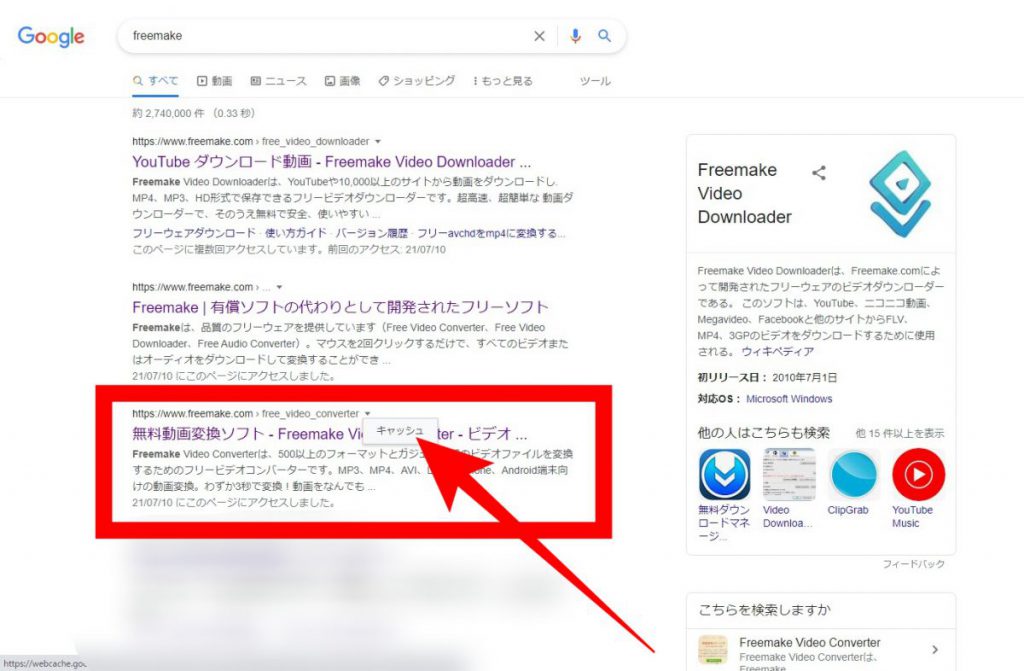Click the キャッシュ cached page option
Viewport: 1024px width, 671px height.
400,431
